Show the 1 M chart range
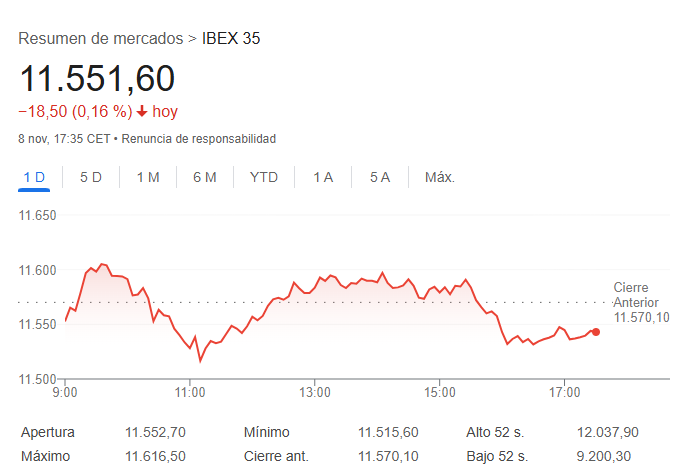692x475 pixels. point(148,177)
